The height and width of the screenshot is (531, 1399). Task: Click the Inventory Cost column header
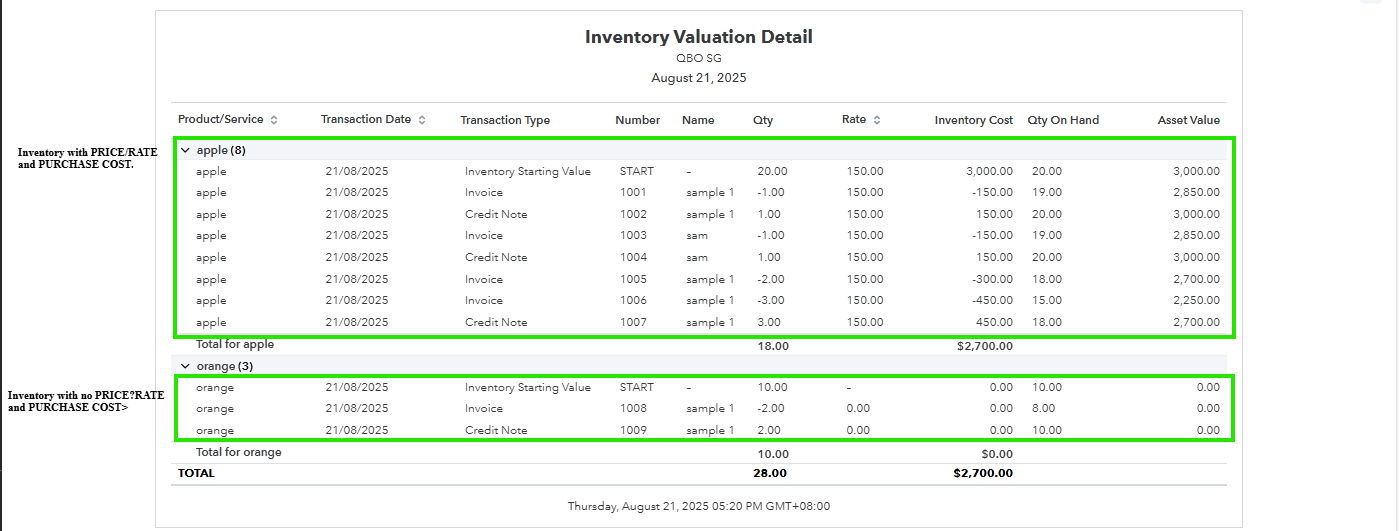(x=973, y=120)
